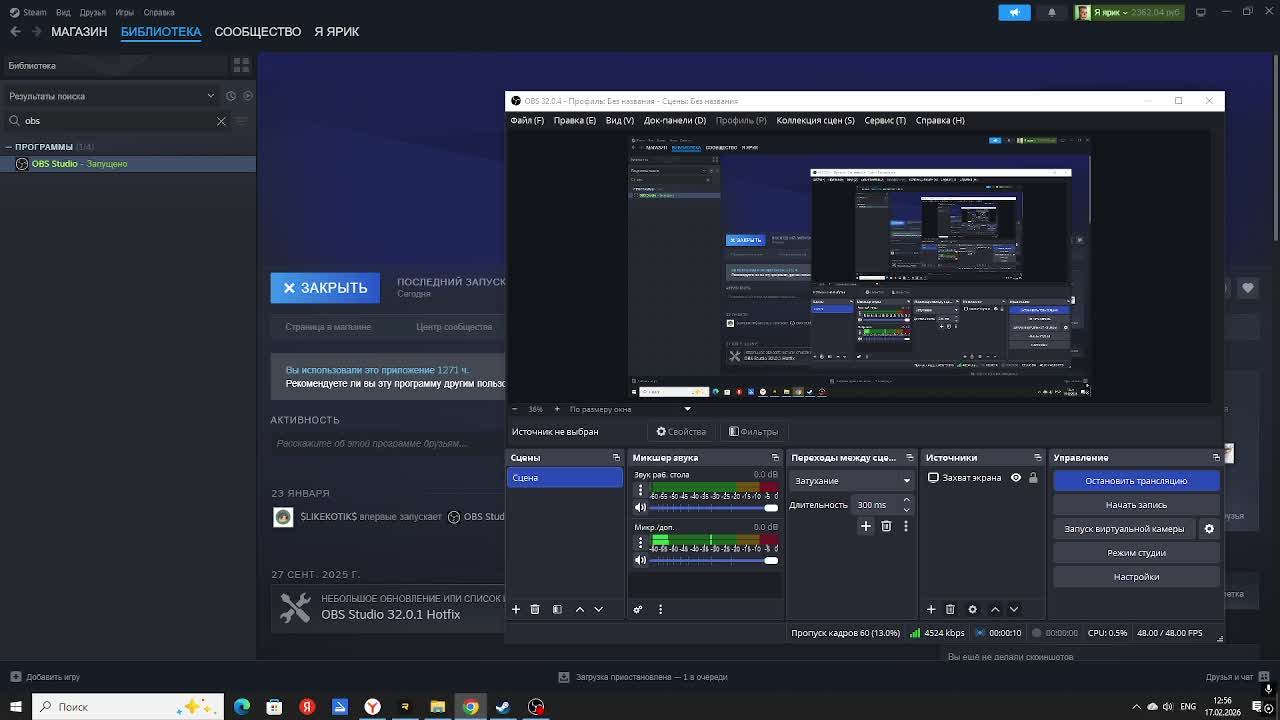Open advanced audio properties gears icon in the mixer
Viewport: 1280px width, 720px height.
coord(638,609)
